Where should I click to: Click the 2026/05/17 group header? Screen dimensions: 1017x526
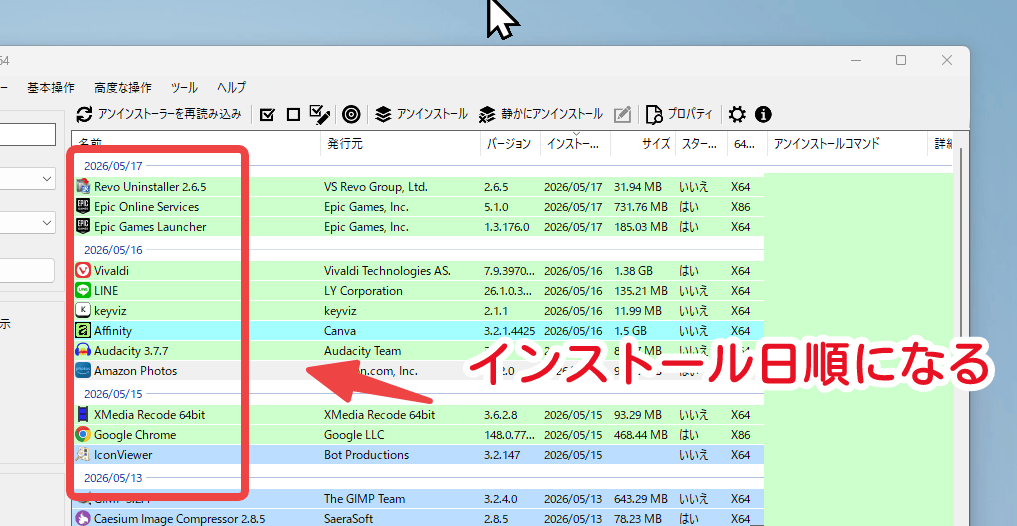click(113, 166)
